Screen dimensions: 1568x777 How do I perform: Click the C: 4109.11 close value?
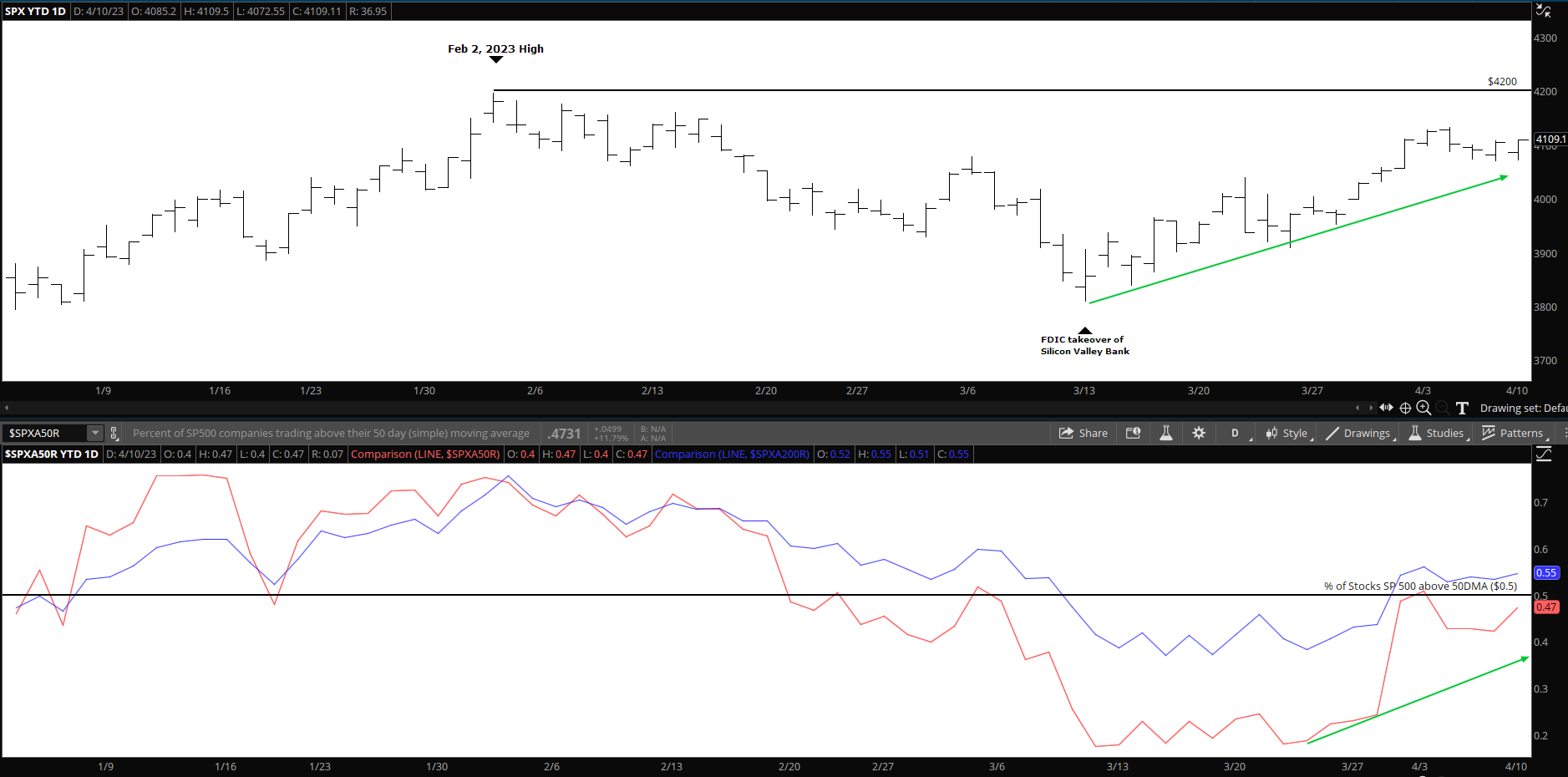tap(317, 11)
